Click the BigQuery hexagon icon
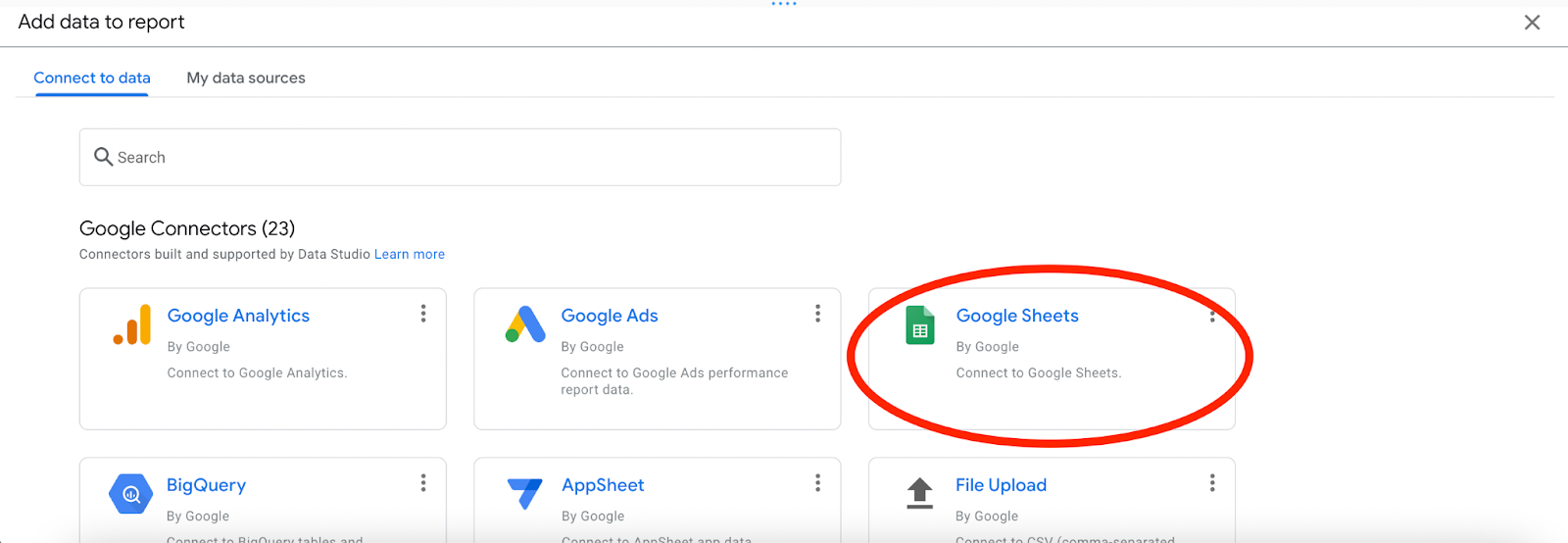 click(131, 494)
